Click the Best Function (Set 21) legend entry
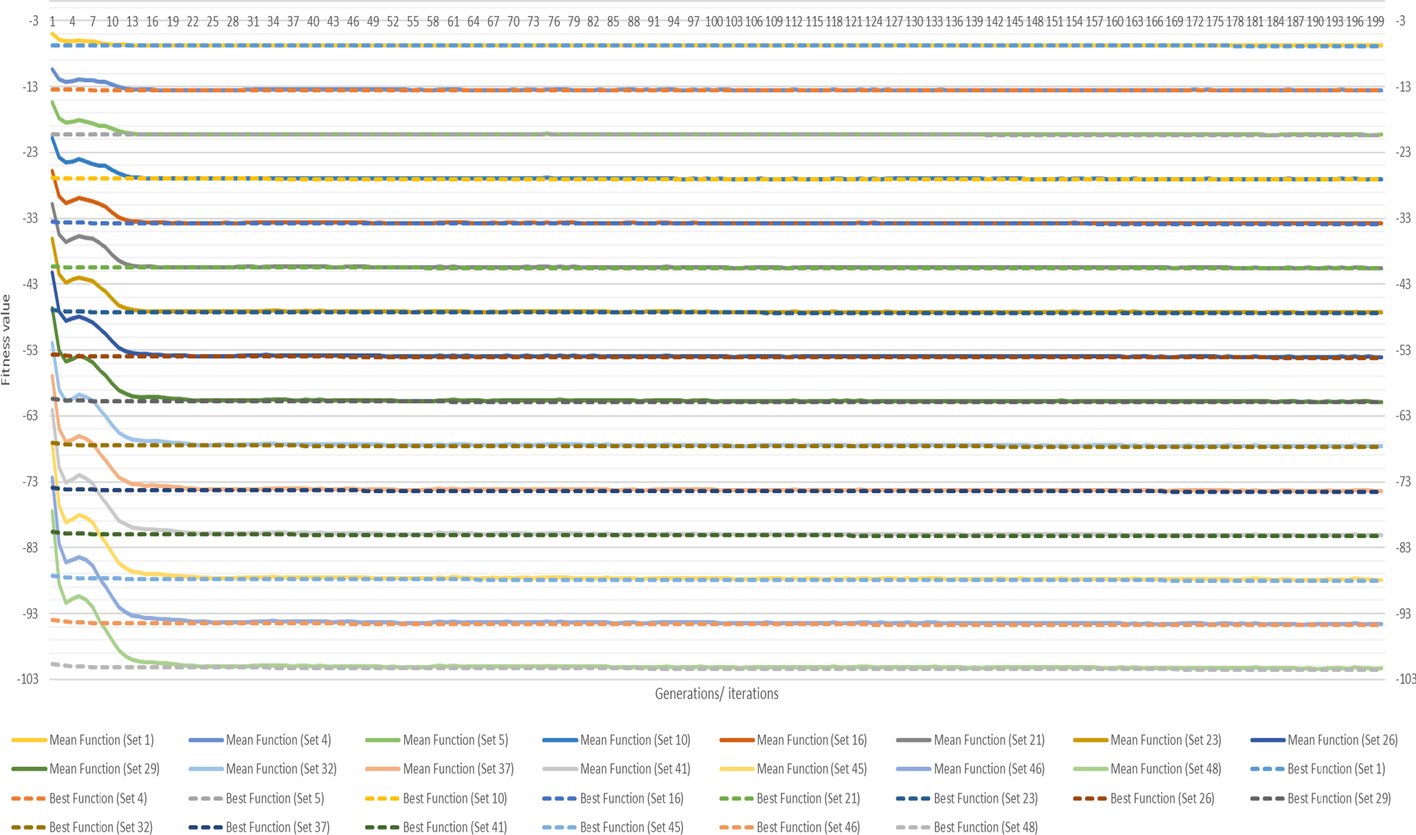This screenshot has width=1416, height=835. click(x=789, y=798)
